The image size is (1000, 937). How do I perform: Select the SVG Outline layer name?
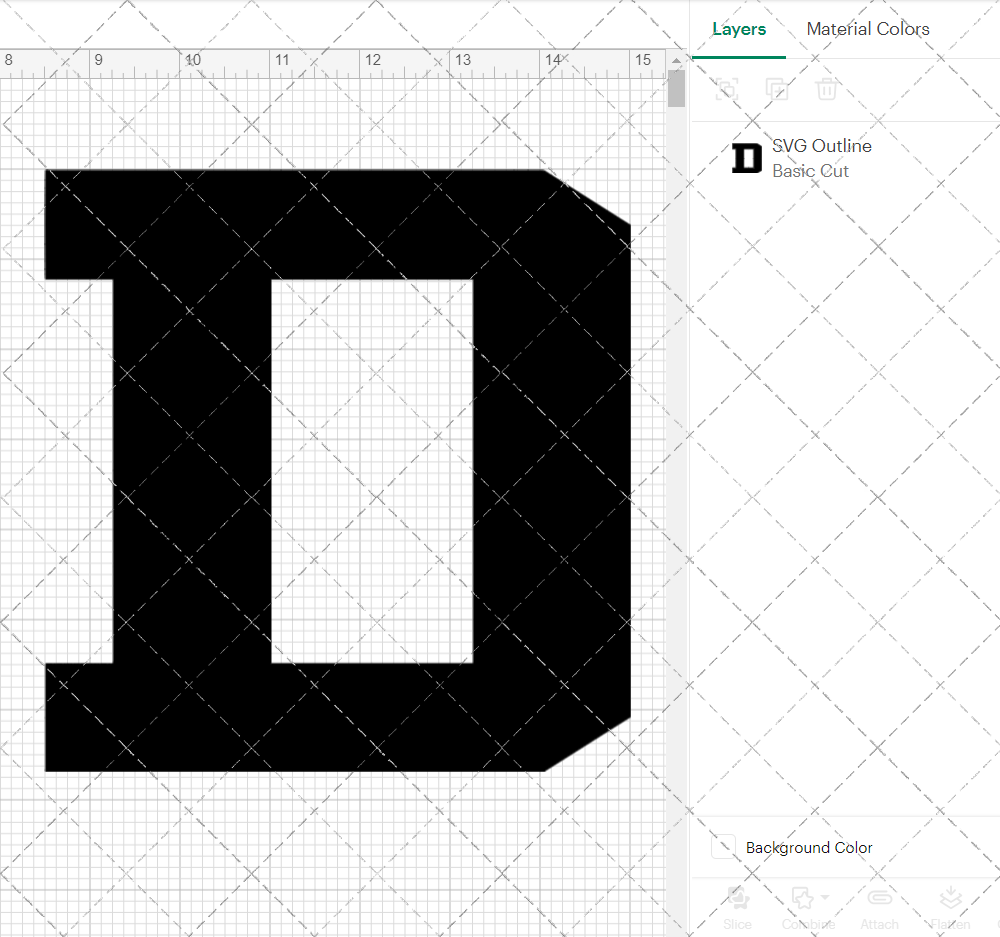coord(821,146)
